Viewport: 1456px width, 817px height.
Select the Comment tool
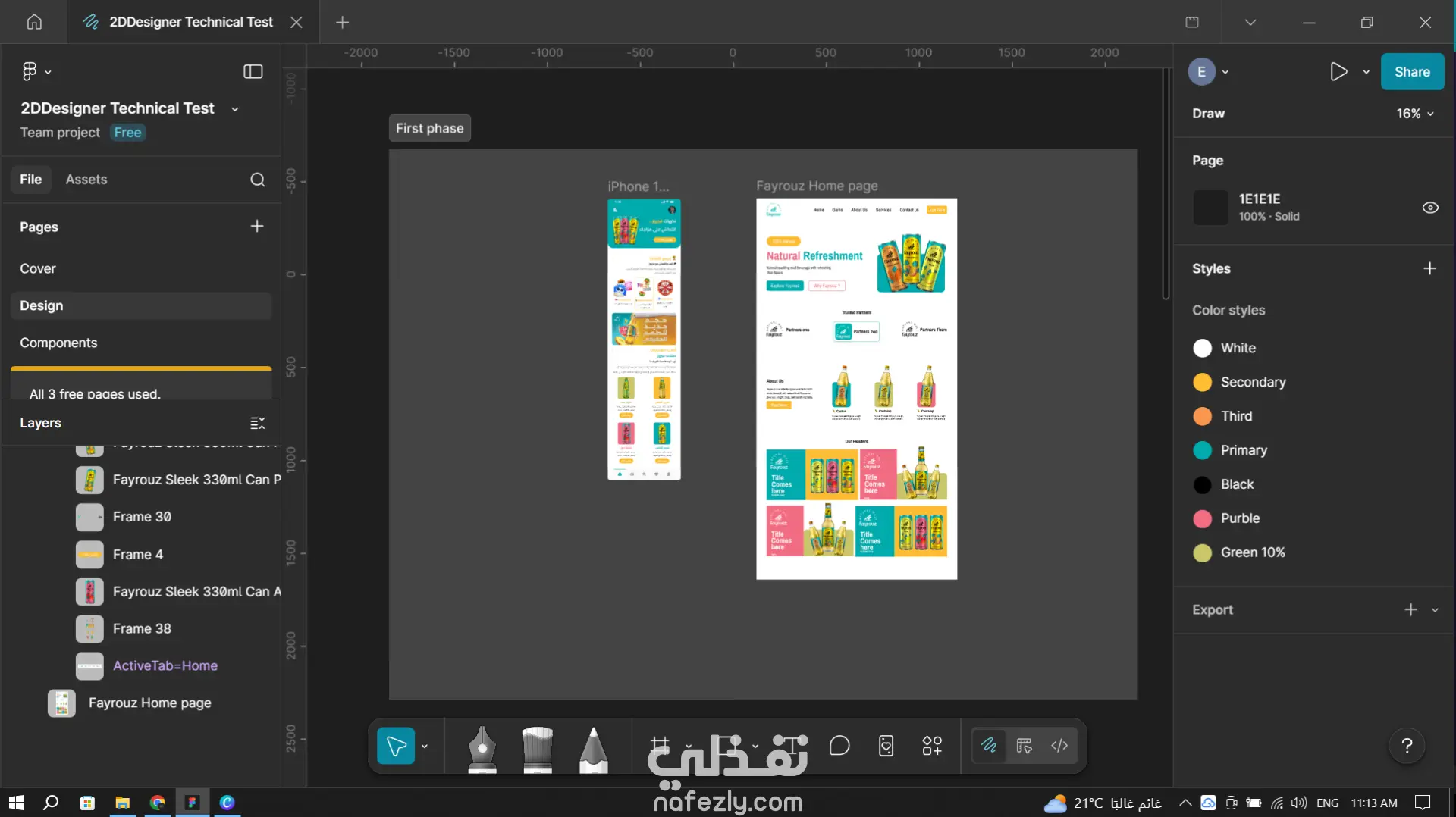[x=839, y=746]
